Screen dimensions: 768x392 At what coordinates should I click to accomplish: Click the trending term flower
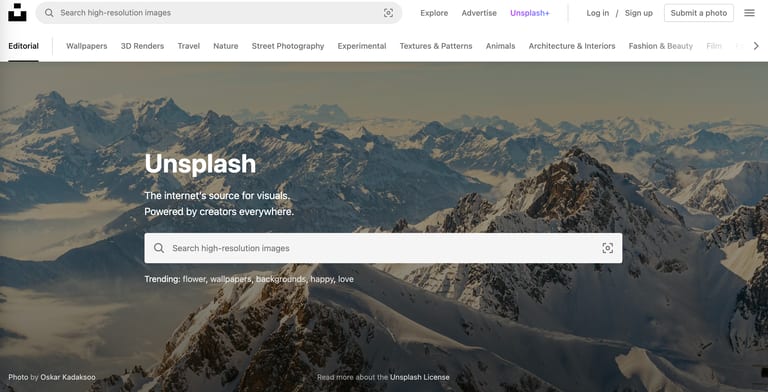[194, 279]
